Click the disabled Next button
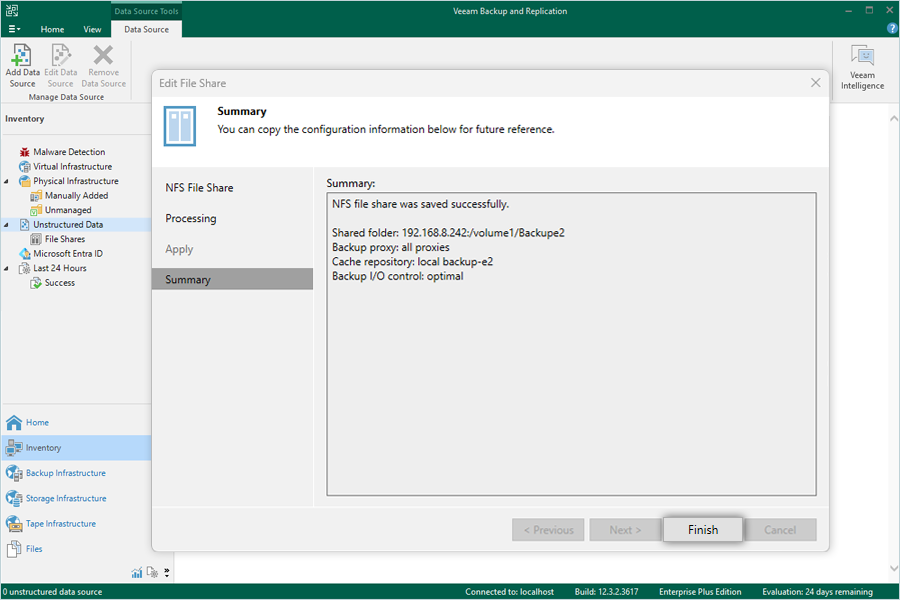 coord(625,530)
